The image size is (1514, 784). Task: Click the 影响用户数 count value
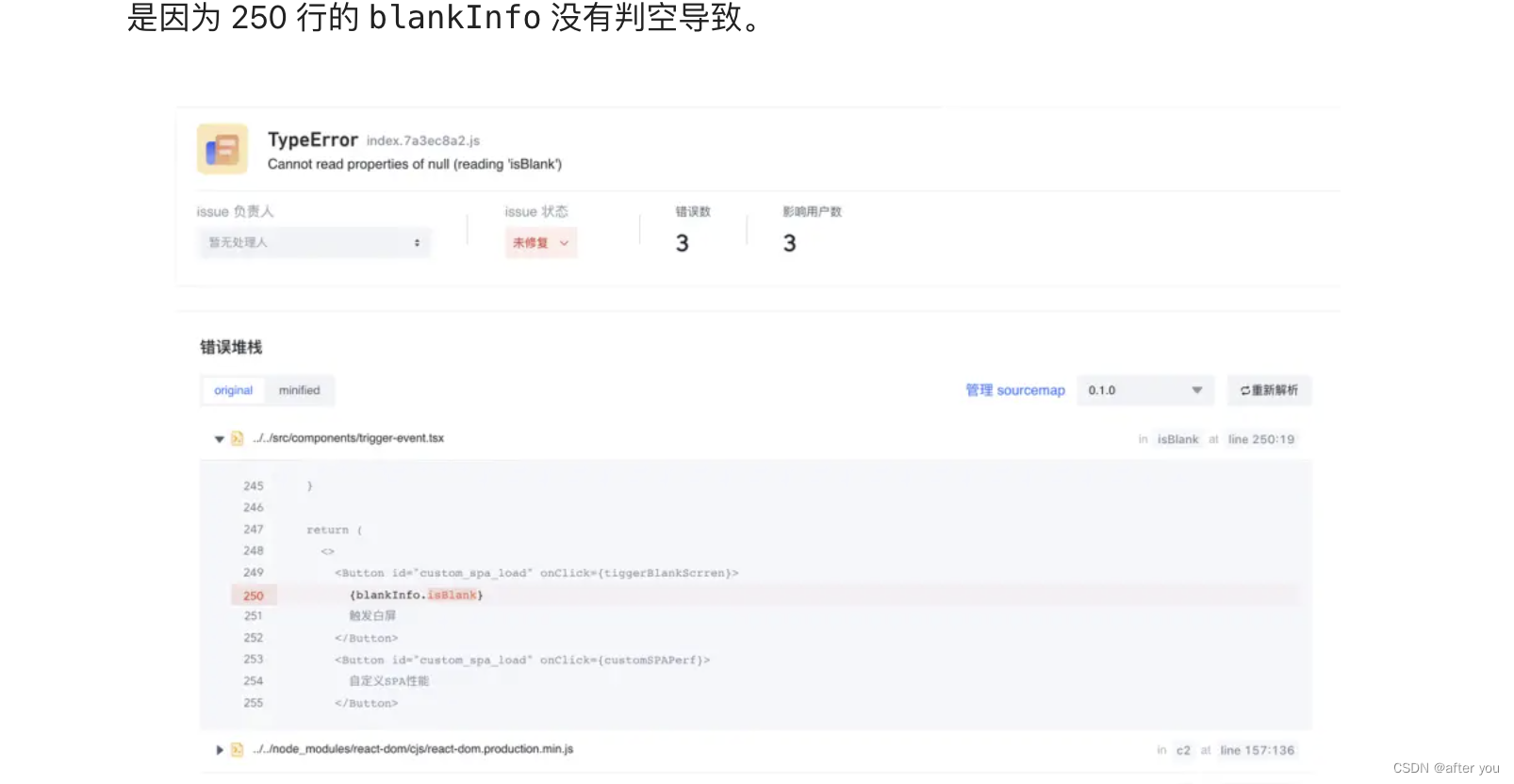[790, 243]
